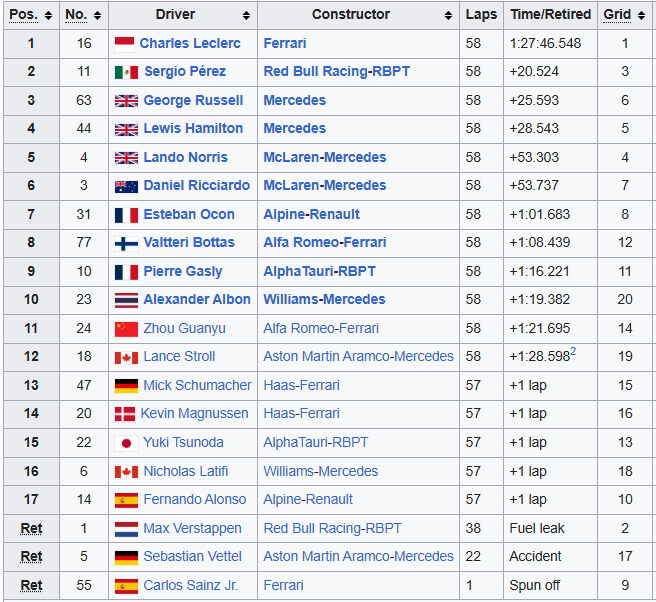Click the Finnish flag beside Valtteri Bottas
This screenshot has width=656, height=602.
[x=126, y=243]
